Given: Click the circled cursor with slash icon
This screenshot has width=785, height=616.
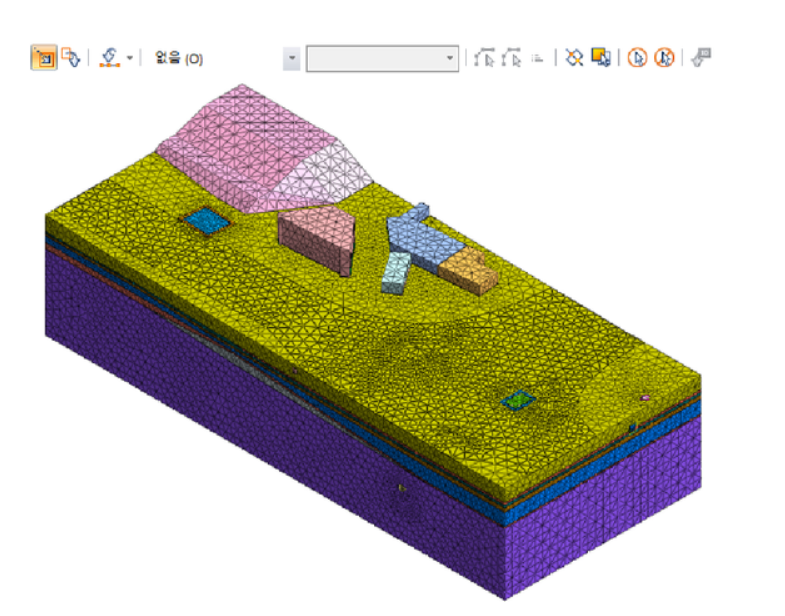Looking at the screenshot, I should pos(664,58).
